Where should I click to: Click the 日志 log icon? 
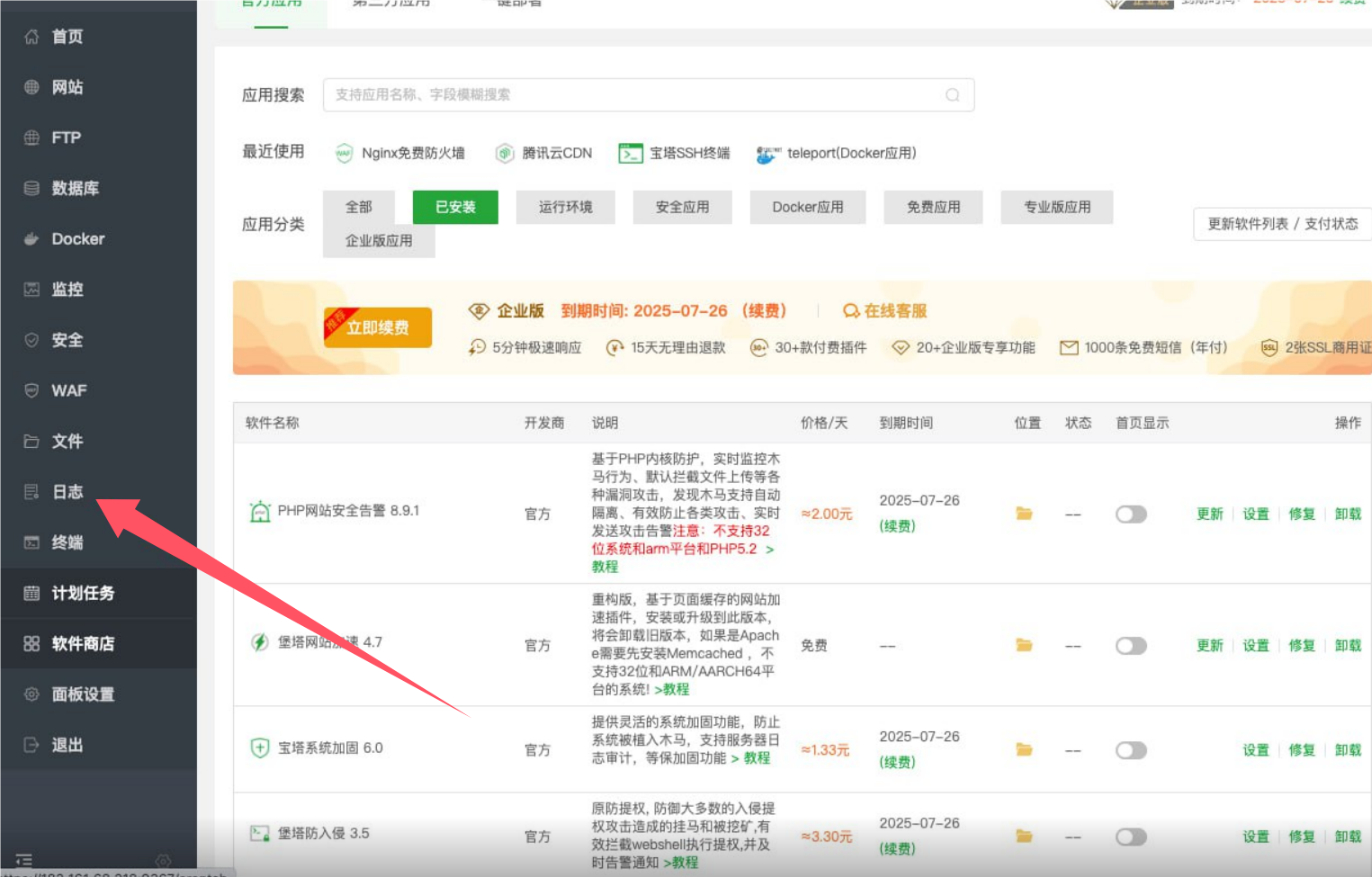tap(31, 491)
